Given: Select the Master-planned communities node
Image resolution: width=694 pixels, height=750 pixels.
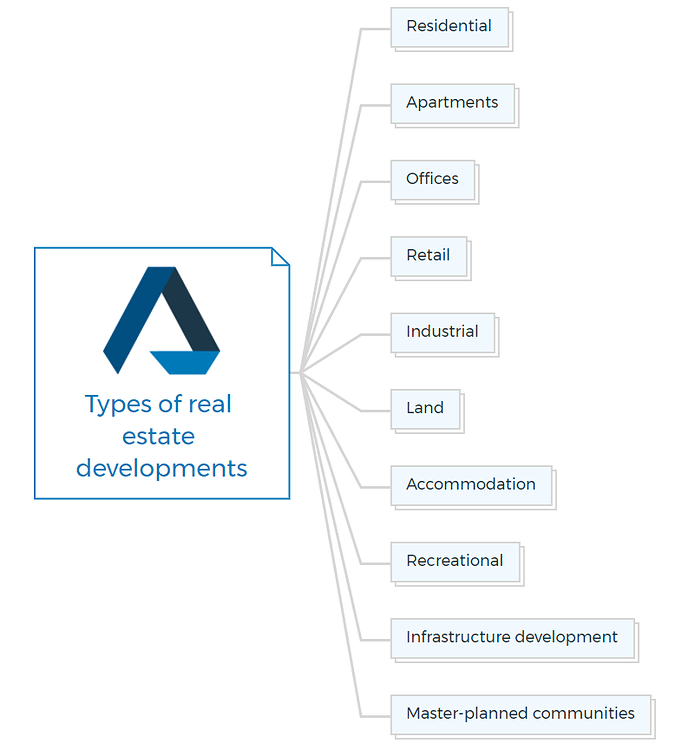Looking at the screenshot, I should click(519, 714).
